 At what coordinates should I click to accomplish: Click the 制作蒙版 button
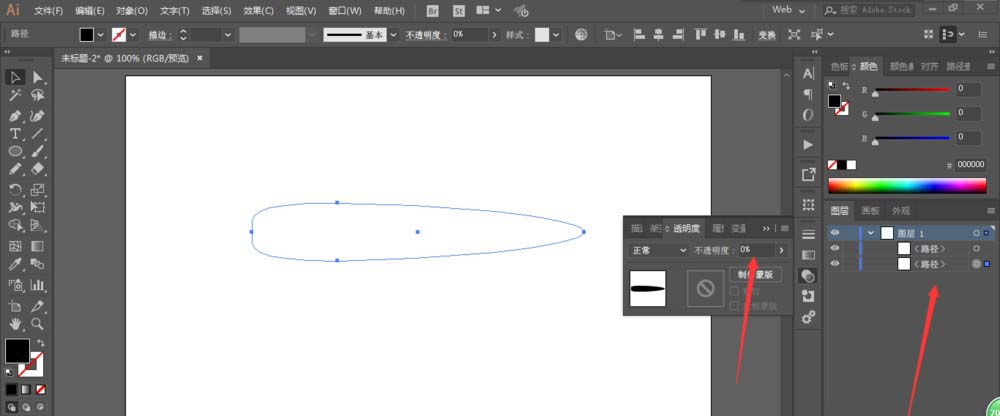tap(756, 274)
